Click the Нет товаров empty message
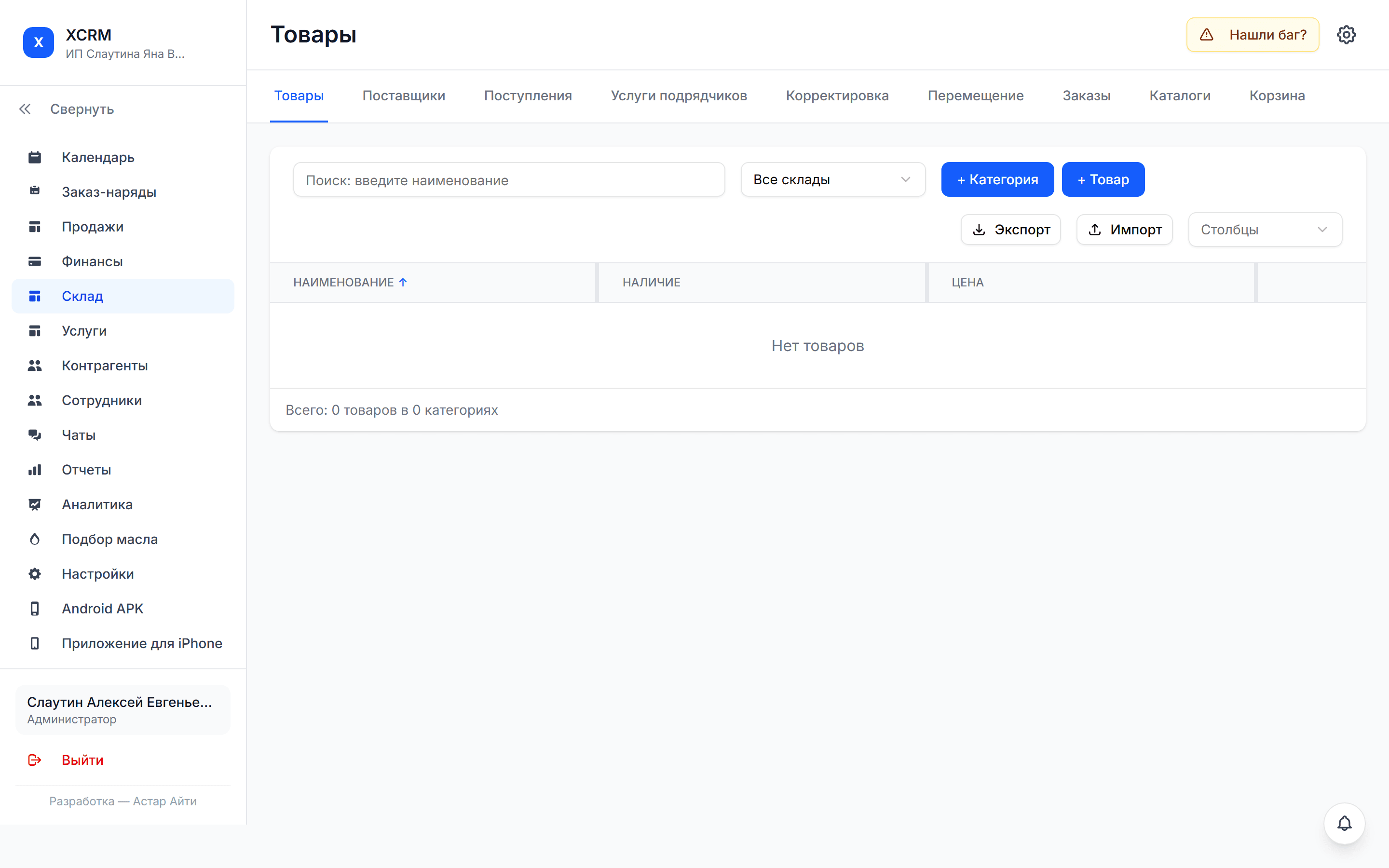 [817, 346]
